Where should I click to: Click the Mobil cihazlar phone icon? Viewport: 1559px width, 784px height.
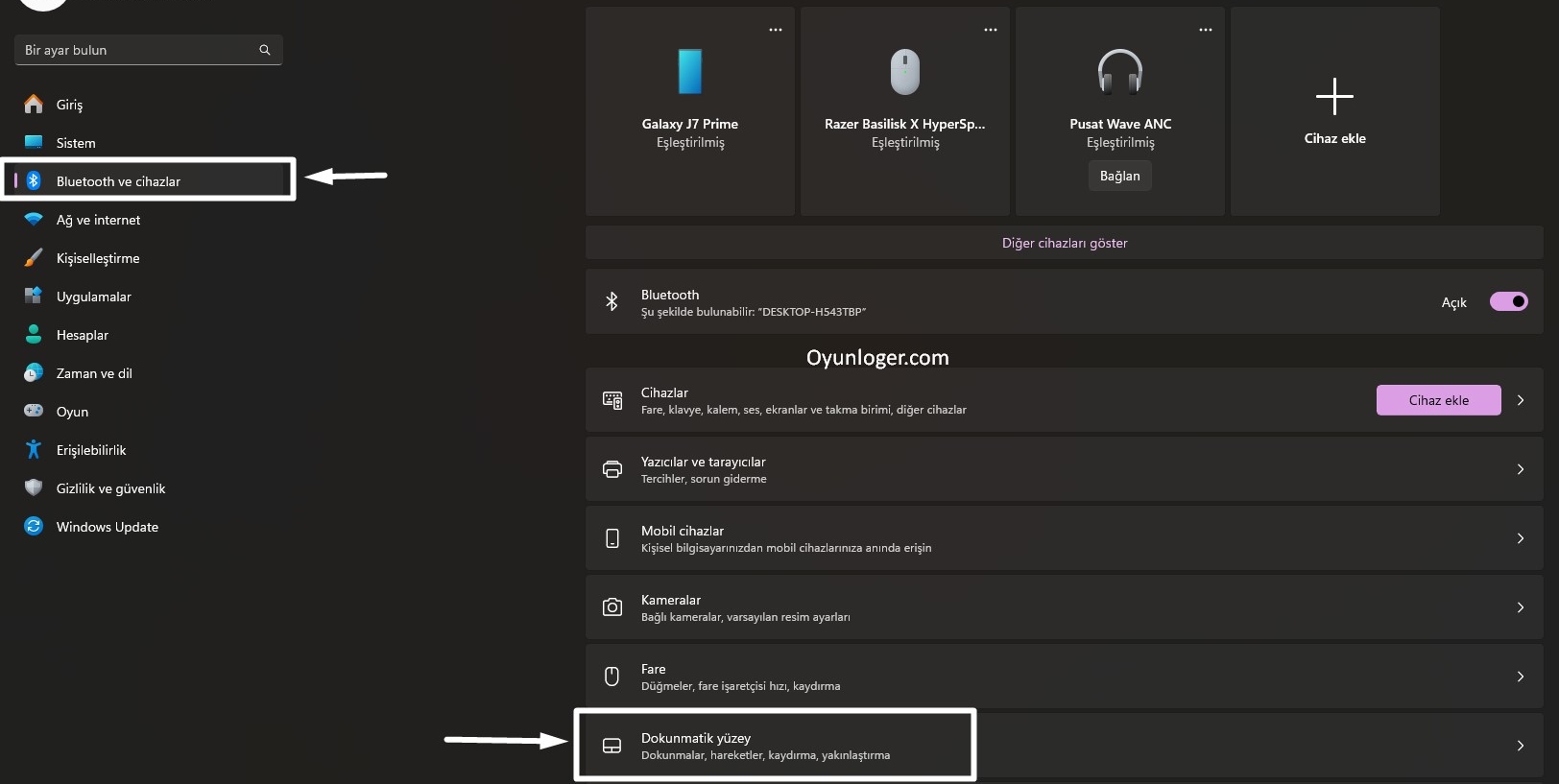tap(612, 538)
